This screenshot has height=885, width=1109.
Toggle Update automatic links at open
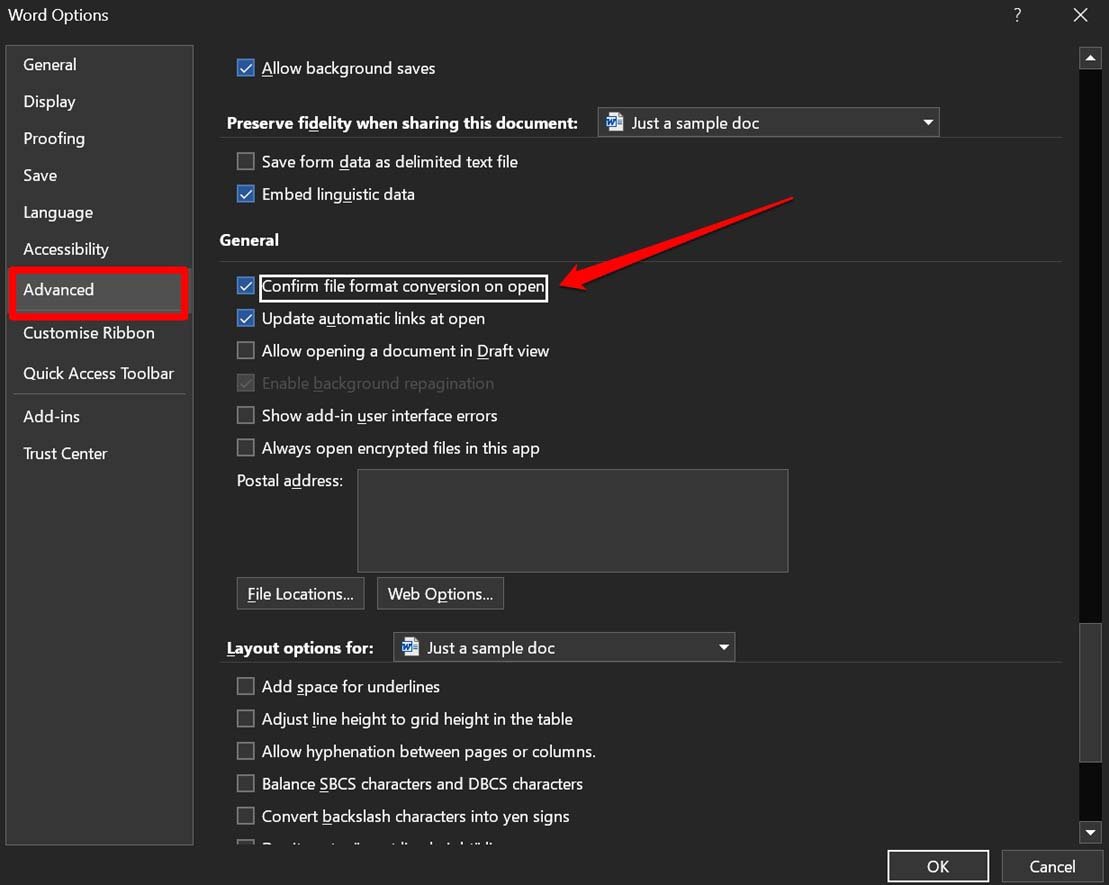click(x=245, y=318)
